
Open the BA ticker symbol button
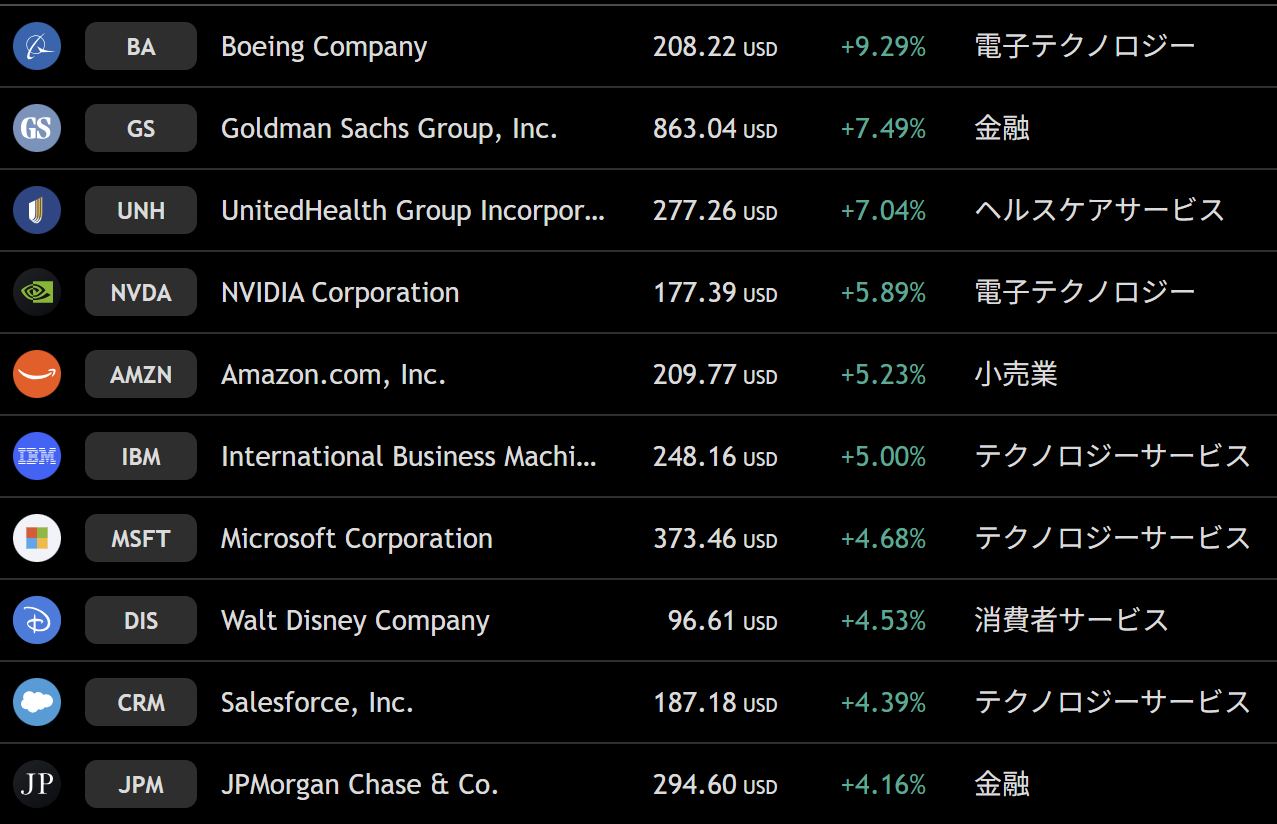141,46
